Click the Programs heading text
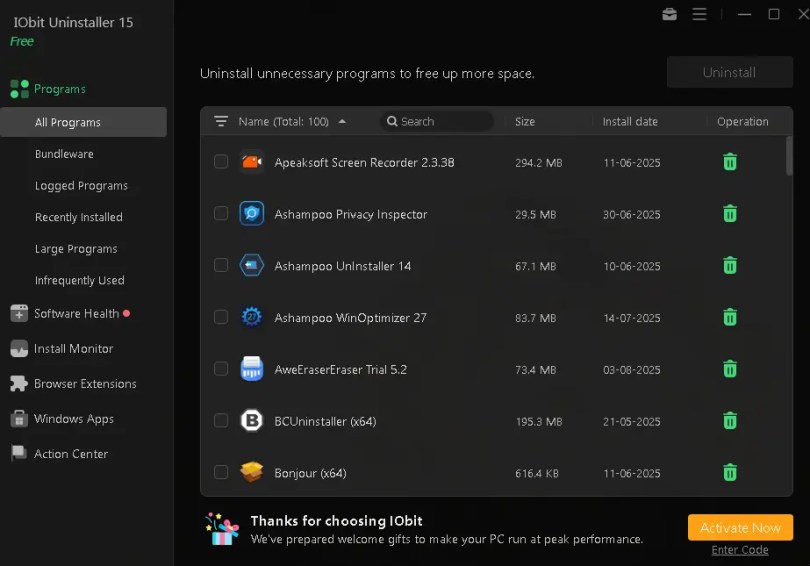The image size is (810, 566). 59,89
